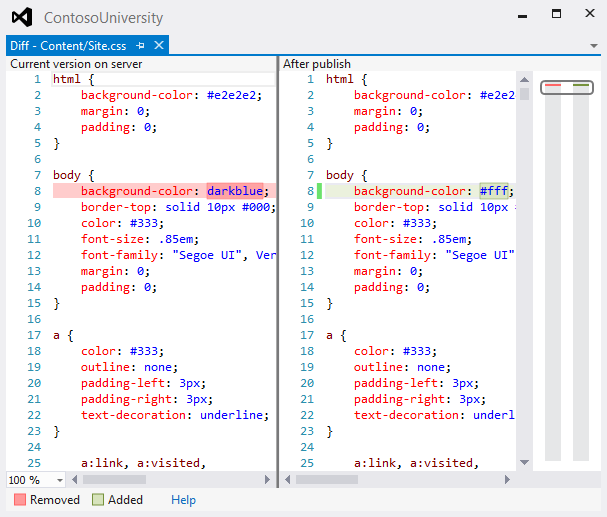Select the Diff - Content/Site.css tab
This screenshot has height=517, width=607.
pyautogui.click(x=68, y=45)
